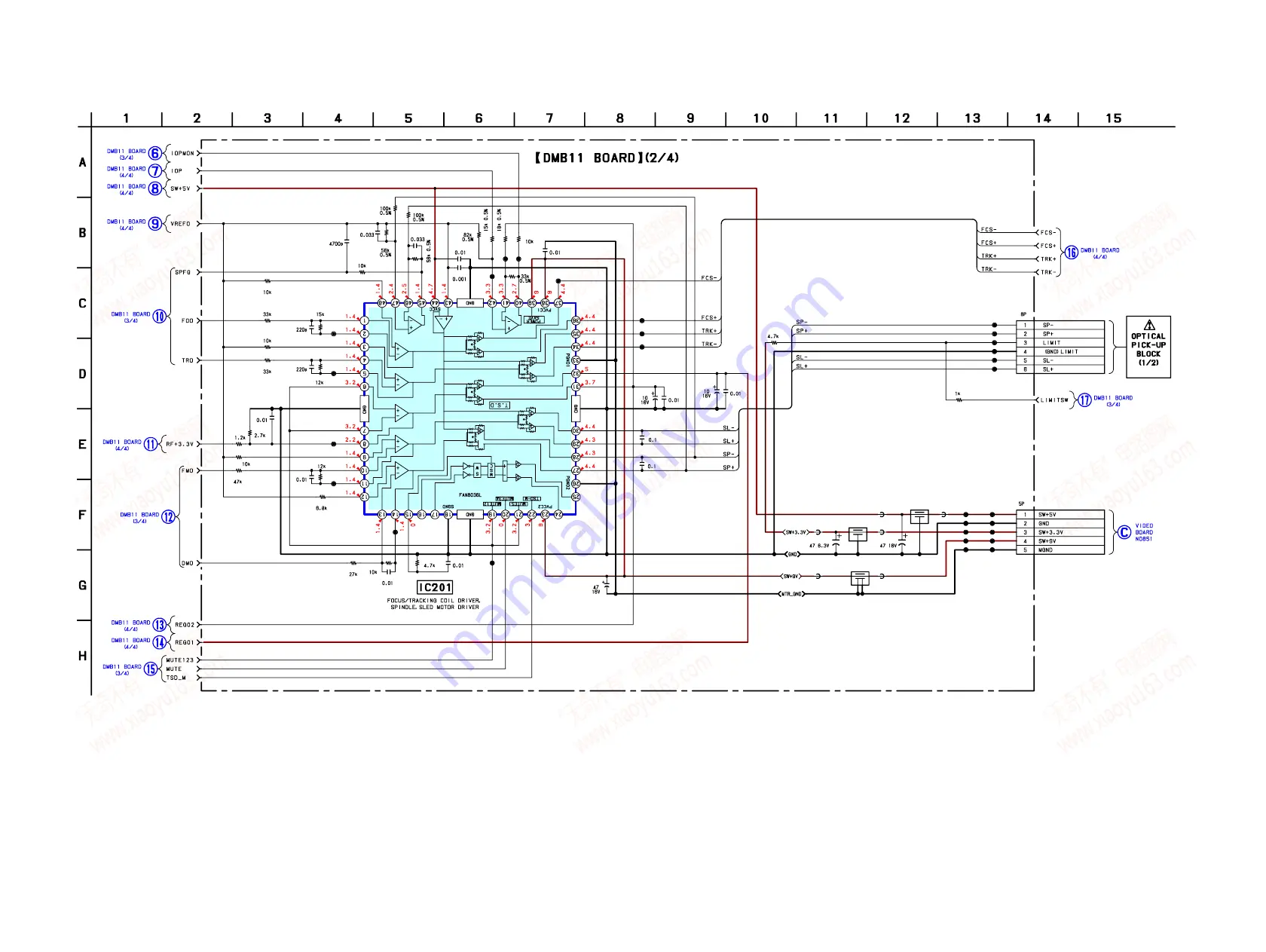Click the DMB11 BOARD (2/4) title
The height and width of the screenshot is (952, 1266).
coord(607,158)
